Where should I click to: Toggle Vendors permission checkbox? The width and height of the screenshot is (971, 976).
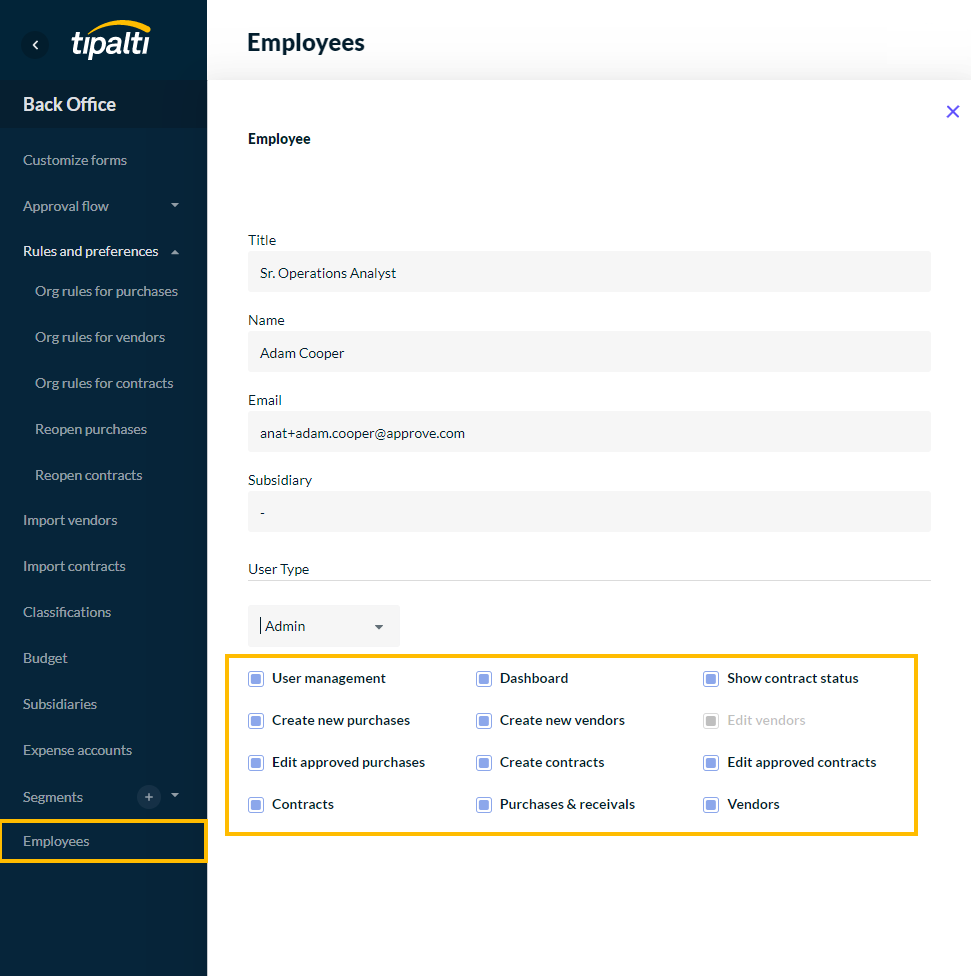click(711, 805)
